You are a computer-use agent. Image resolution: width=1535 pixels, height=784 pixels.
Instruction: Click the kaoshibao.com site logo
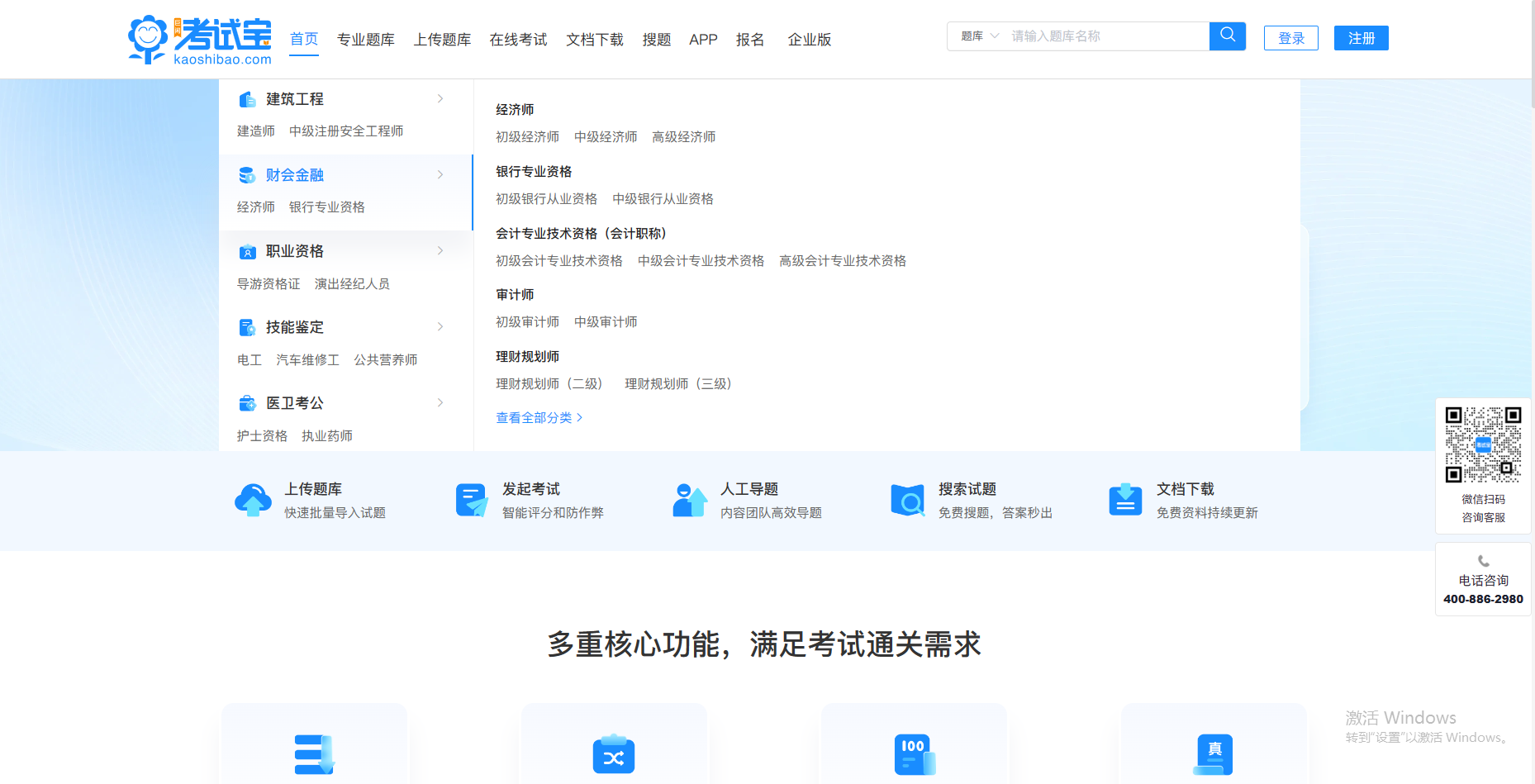pyautogui.click(x=200, y=40)
